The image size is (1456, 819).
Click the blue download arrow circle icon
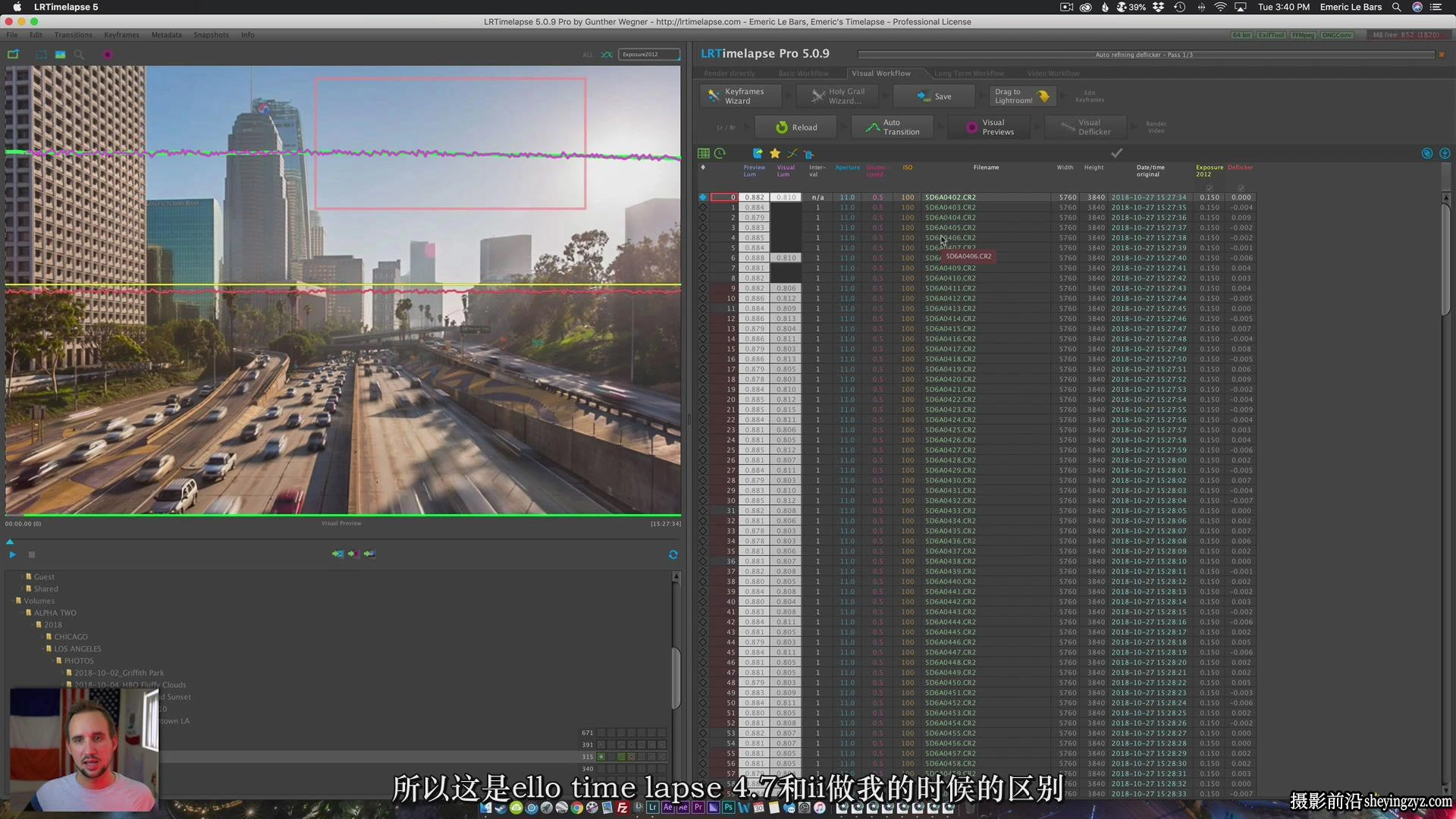click(x=1445, y=153)
